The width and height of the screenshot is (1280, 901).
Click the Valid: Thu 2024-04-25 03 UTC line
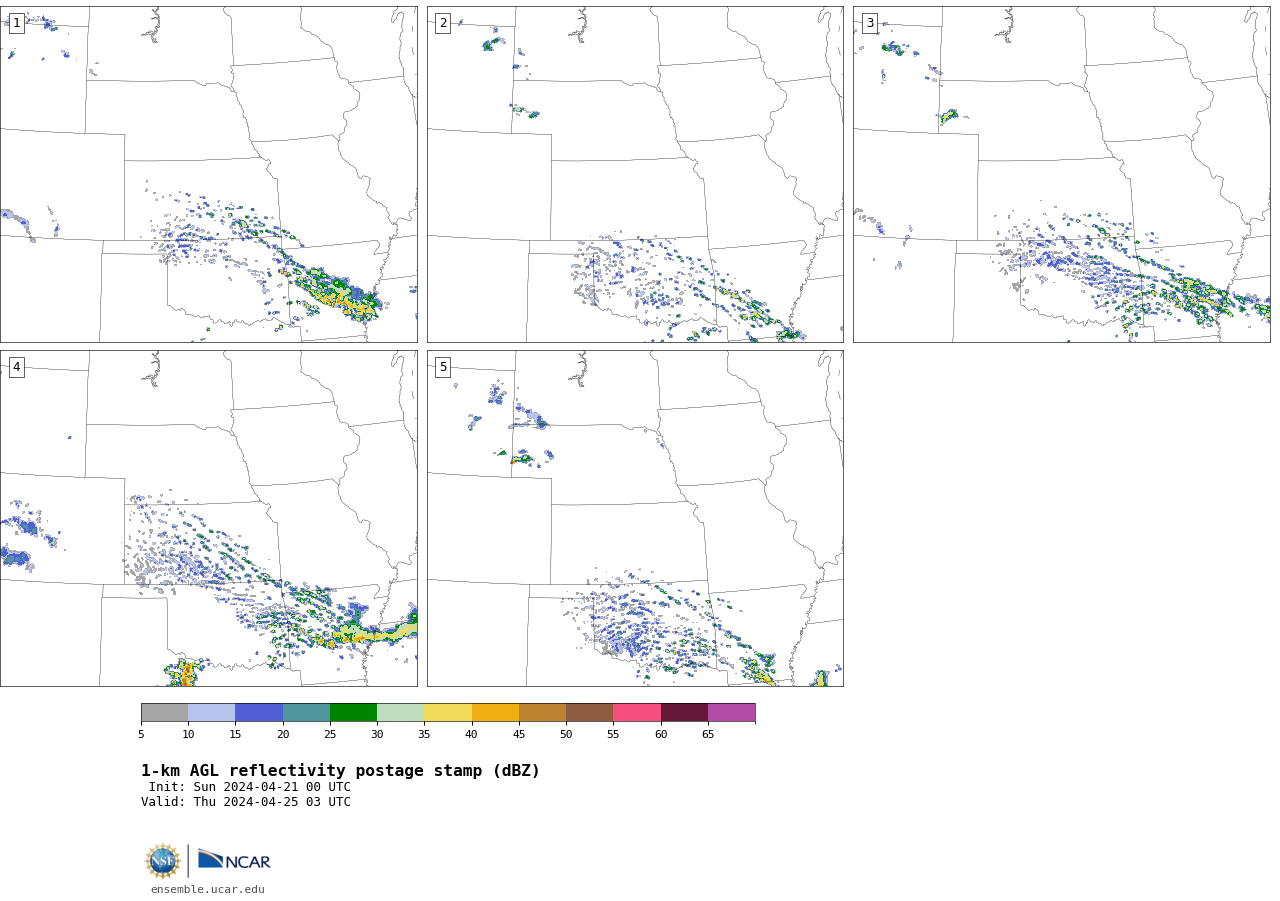(x=246, y=802)
